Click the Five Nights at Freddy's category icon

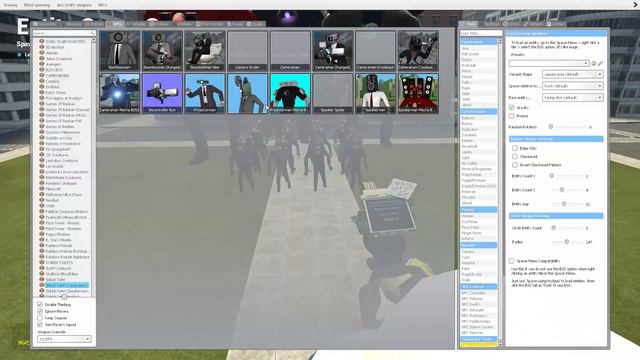pyautogui.click(x=42, y=98)
